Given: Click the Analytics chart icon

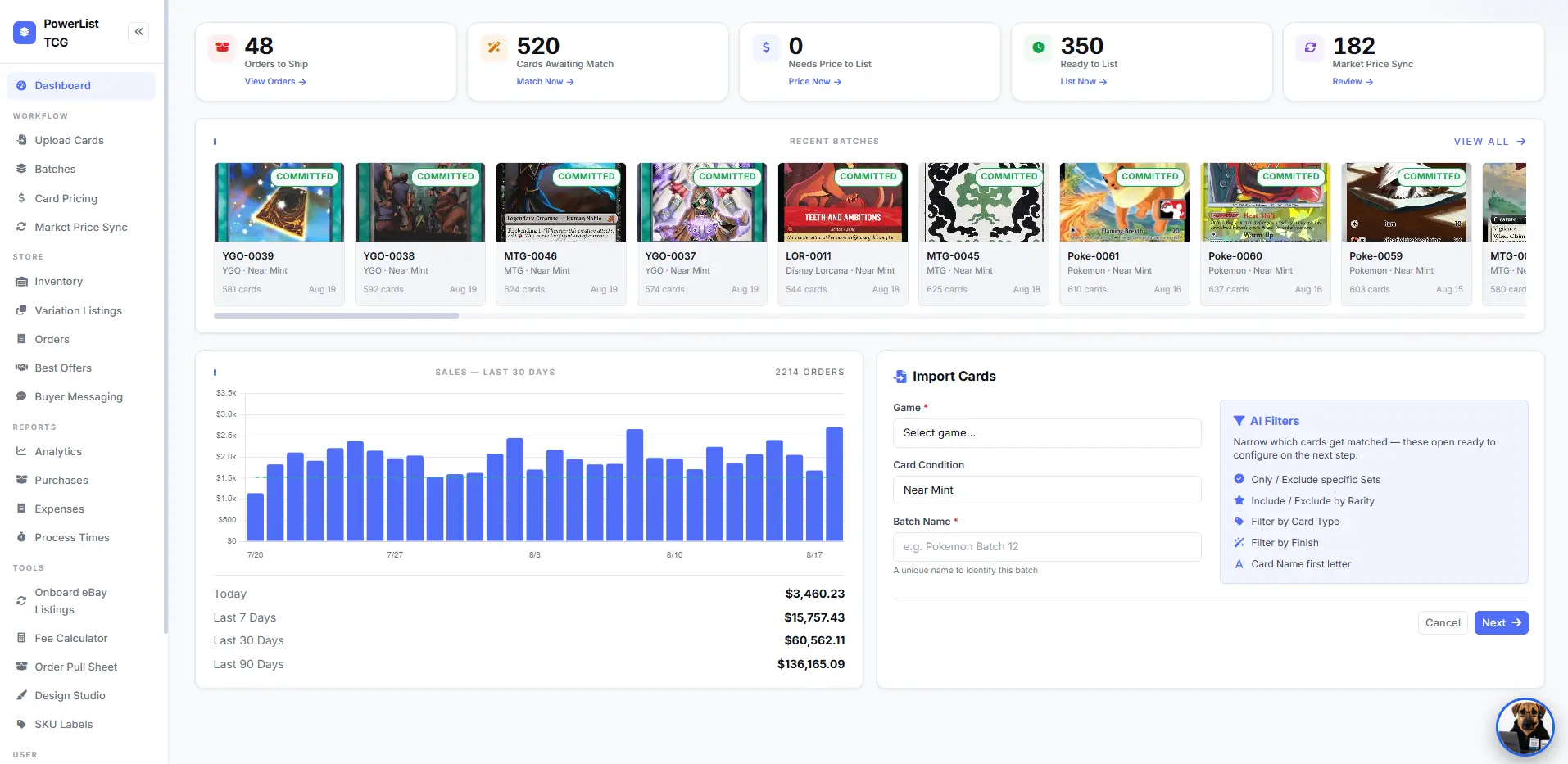Looking at the screenshot, I should point(21,451).
